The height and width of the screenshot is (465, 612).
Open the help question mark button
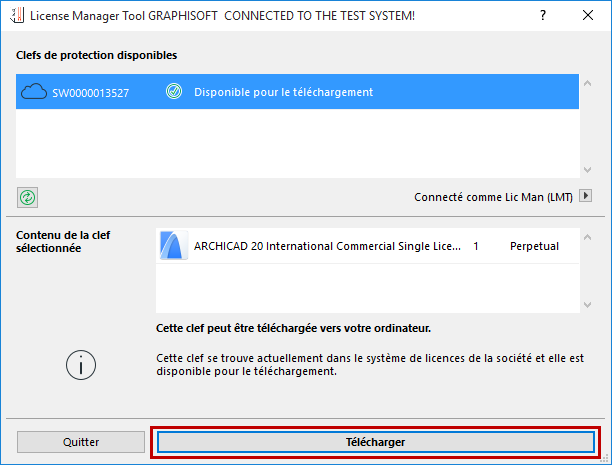coord(543,15)
